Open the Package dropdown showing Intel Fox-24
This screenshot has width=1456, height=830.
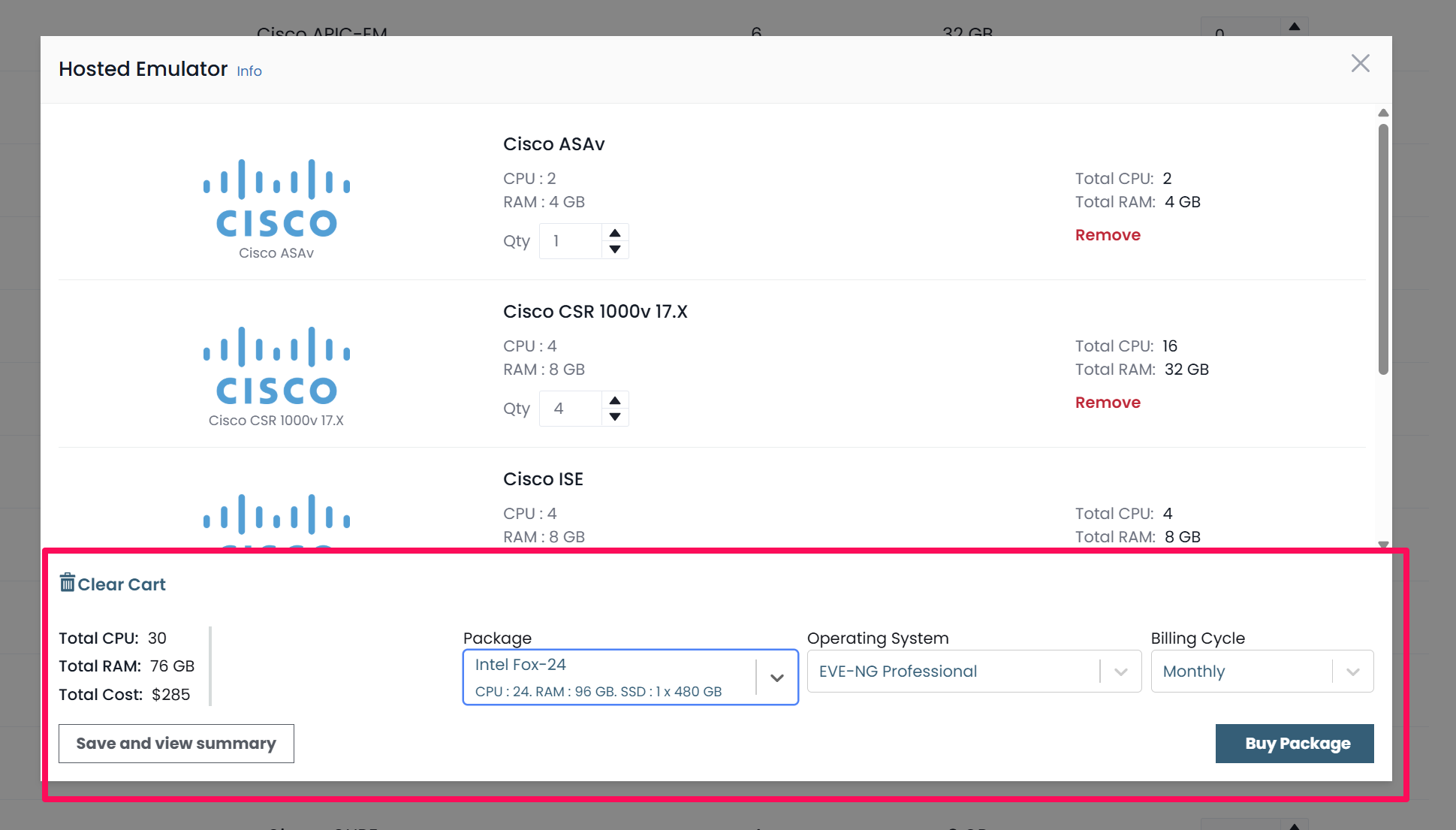(x=630, y=678)
